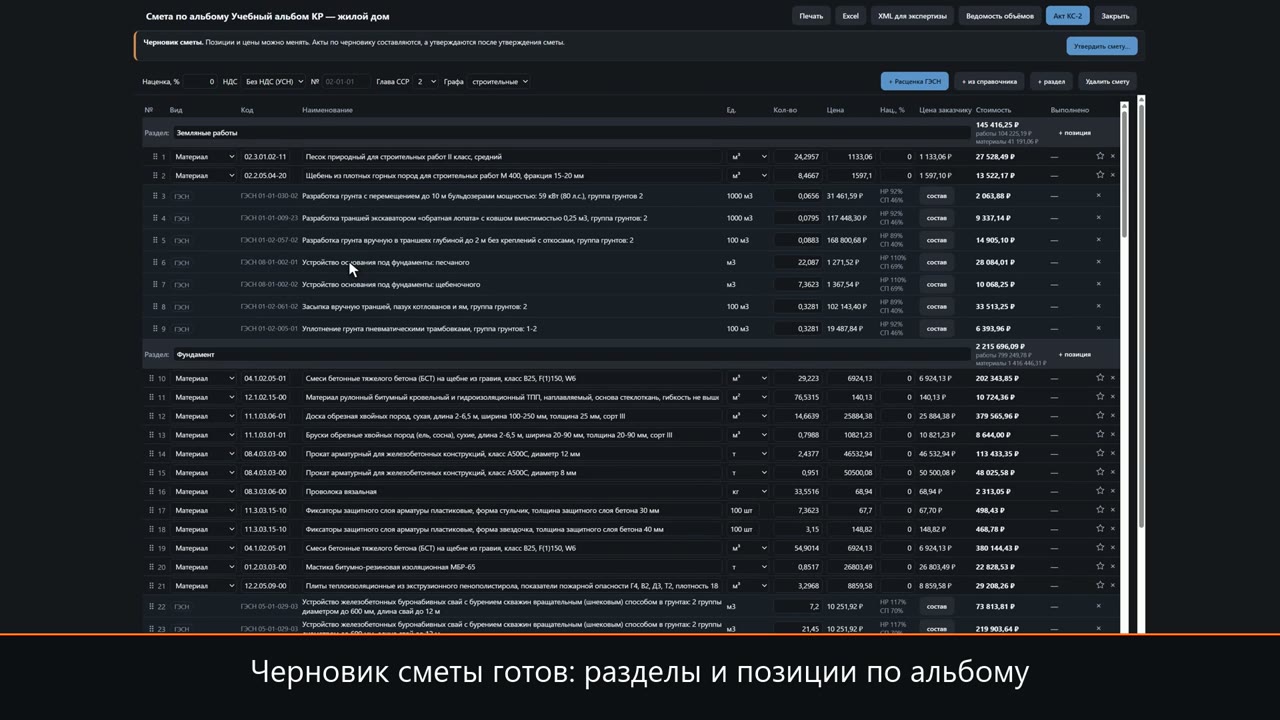Favorite row 16 binding wire material
This screenshot has width=1280, height=720.
pyautogui.click(x=1100, y=491)
